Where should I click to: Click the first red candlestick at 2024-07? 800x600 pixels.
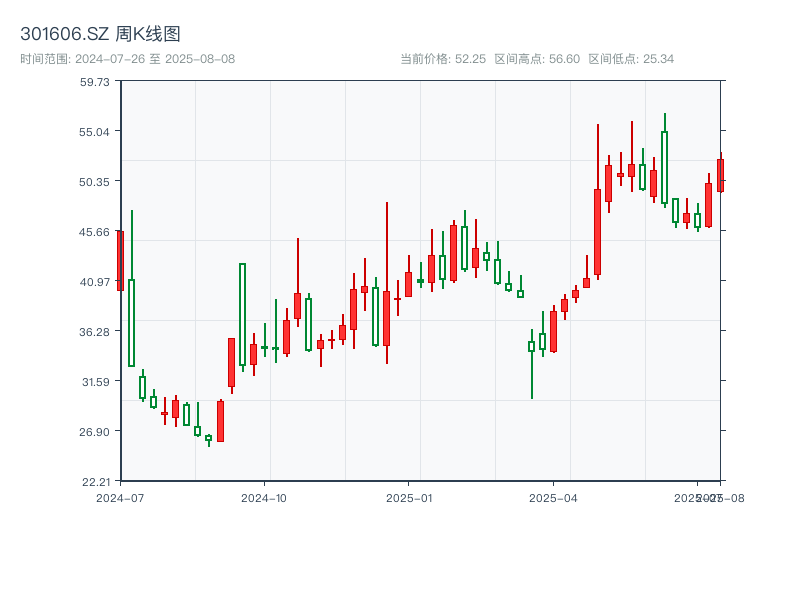point(120,261)
